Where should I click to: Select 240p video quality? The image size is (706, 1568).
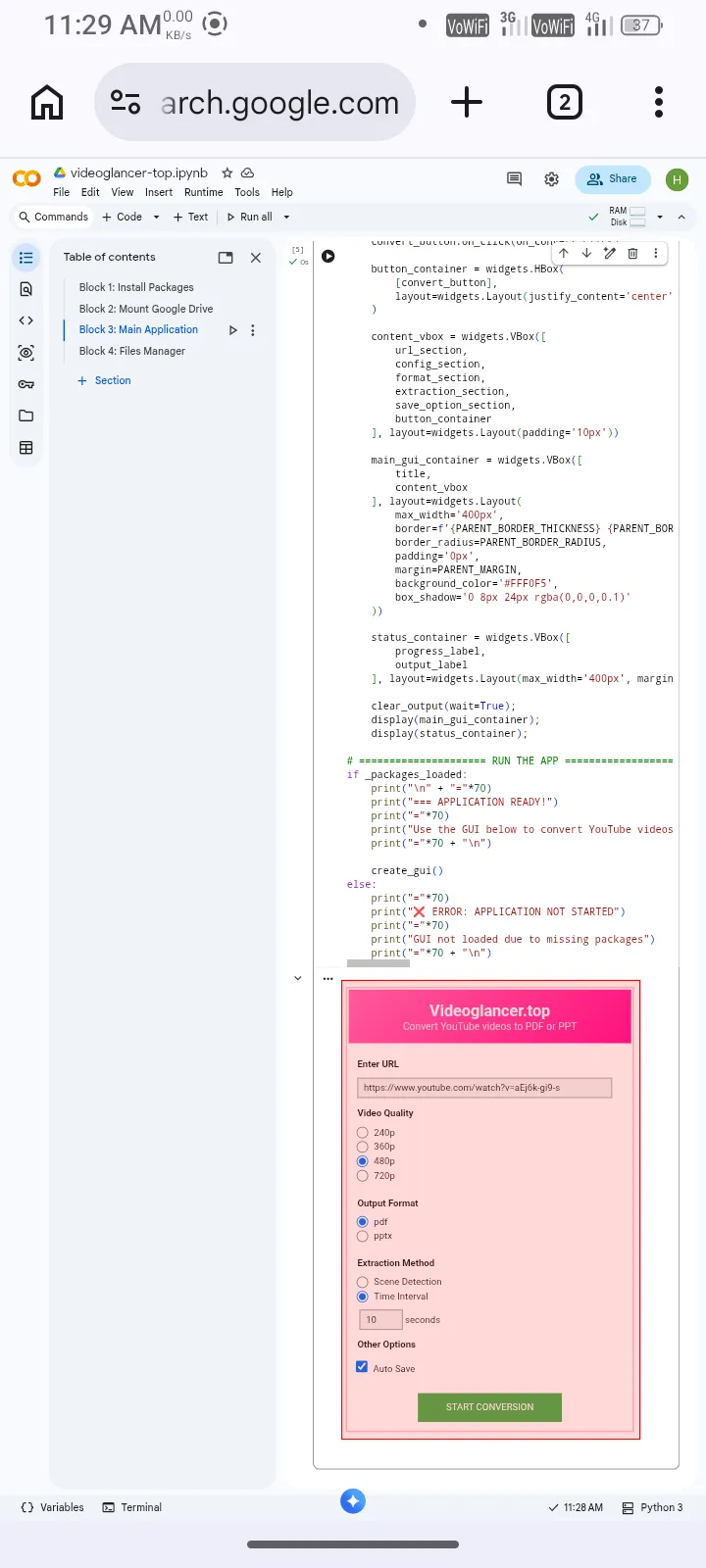click(x=363, y=1133)
